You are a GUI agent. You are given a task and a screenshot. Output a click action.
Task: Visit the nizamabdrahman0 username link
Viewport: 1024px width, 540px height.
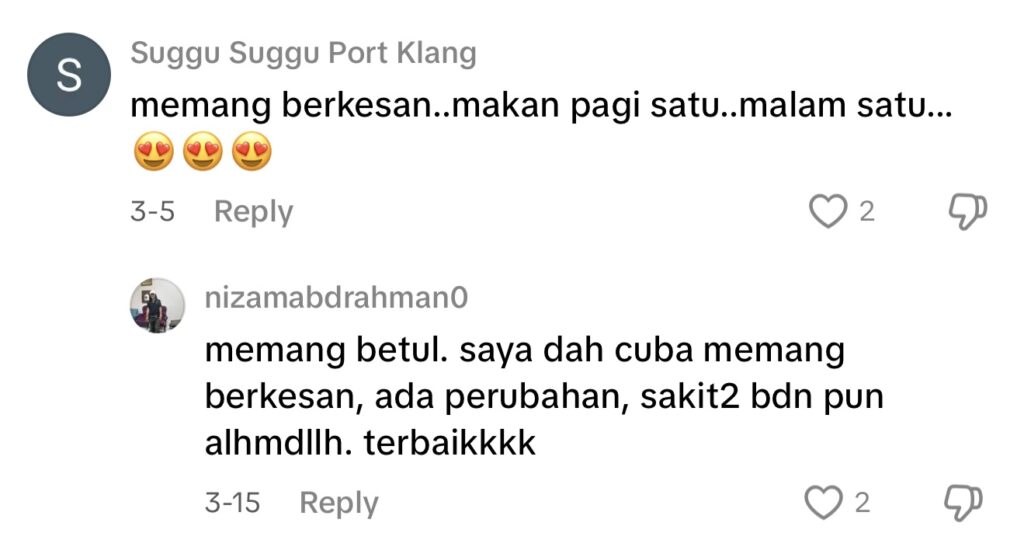[336, 298]
